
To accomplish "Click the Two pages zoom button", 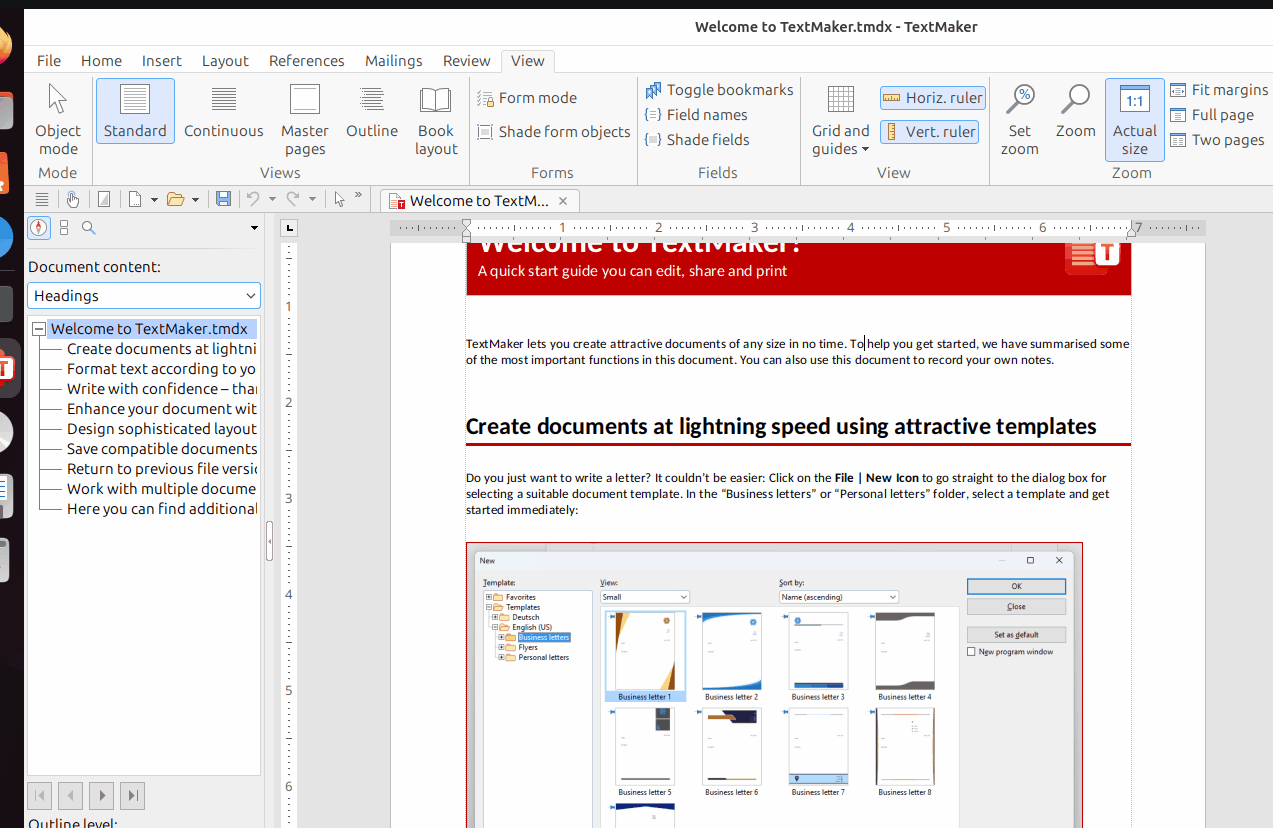I will point(1217,140).
